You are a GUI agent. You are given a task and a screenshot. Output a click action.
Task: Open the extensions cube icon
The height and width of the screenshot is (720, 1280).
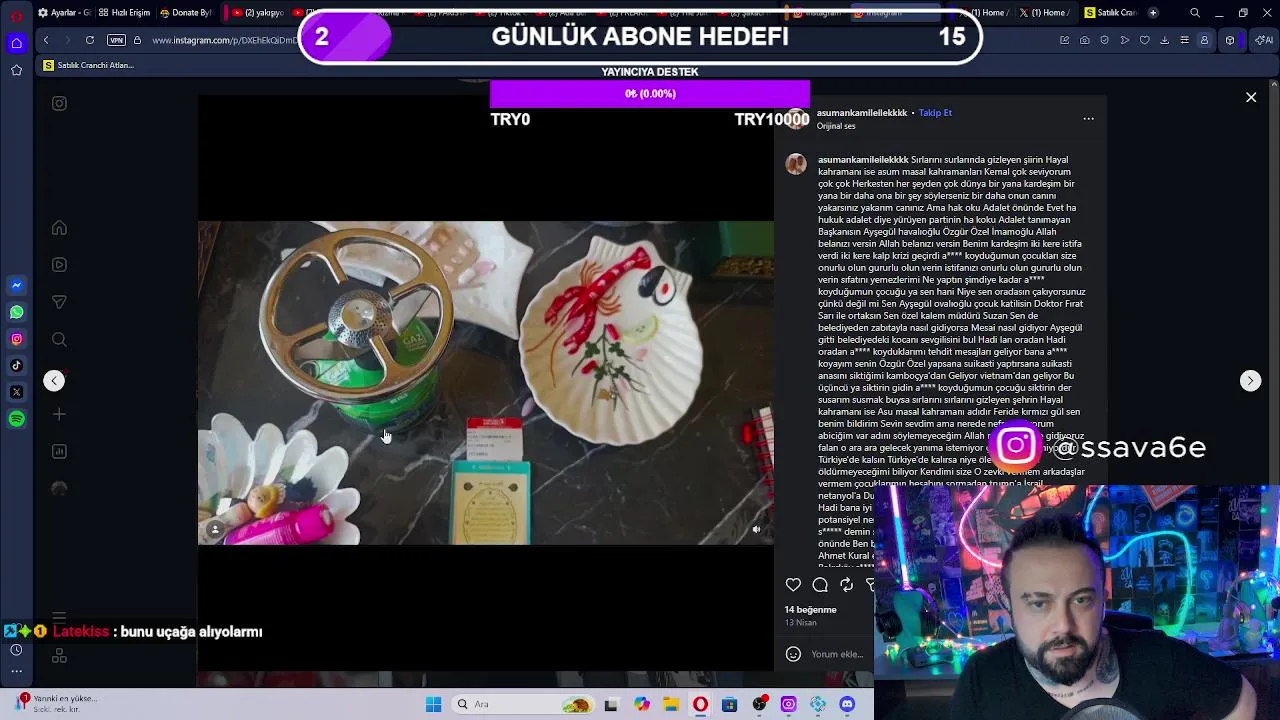[1230, 40]
